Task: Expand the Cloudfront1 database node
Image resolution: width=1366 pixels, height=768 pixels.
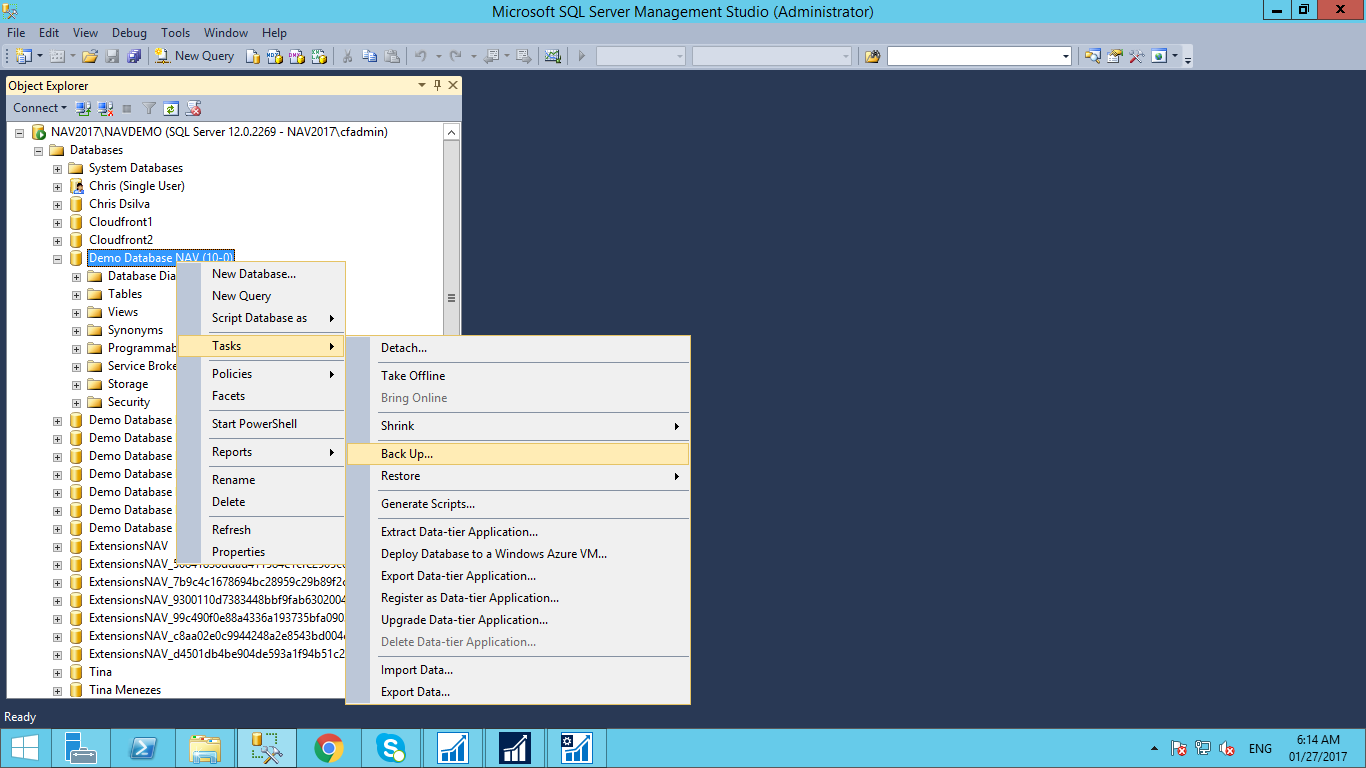Action: [57, 222]
